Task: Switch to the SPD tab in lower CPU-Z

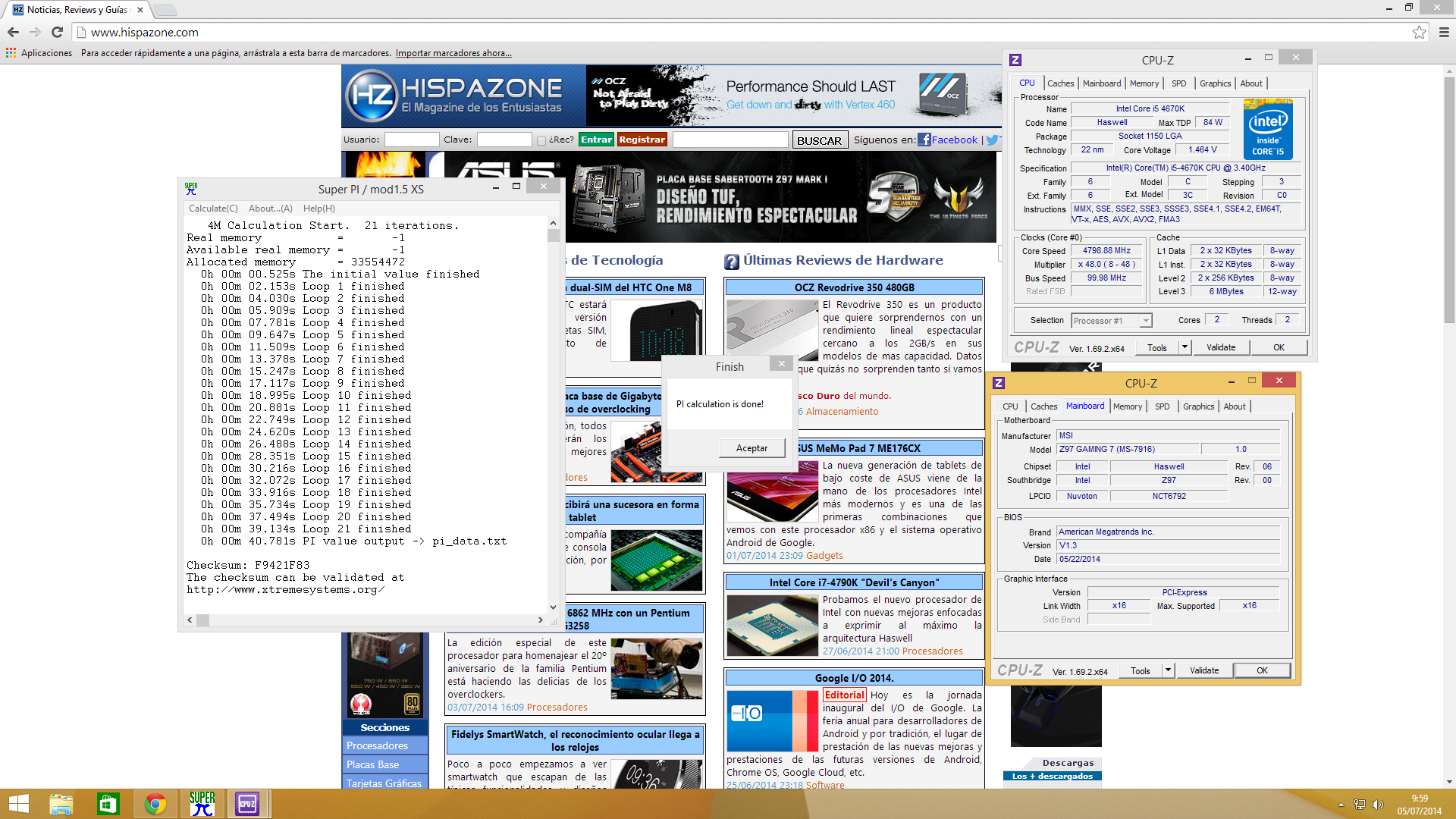Action: [1162, 406]
